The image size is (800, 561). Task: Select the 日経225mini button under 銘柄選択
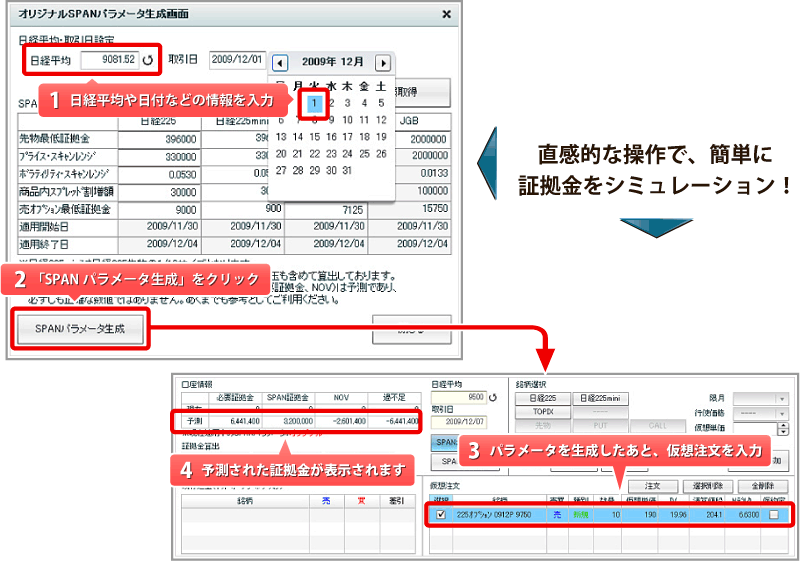click(600, 398)
